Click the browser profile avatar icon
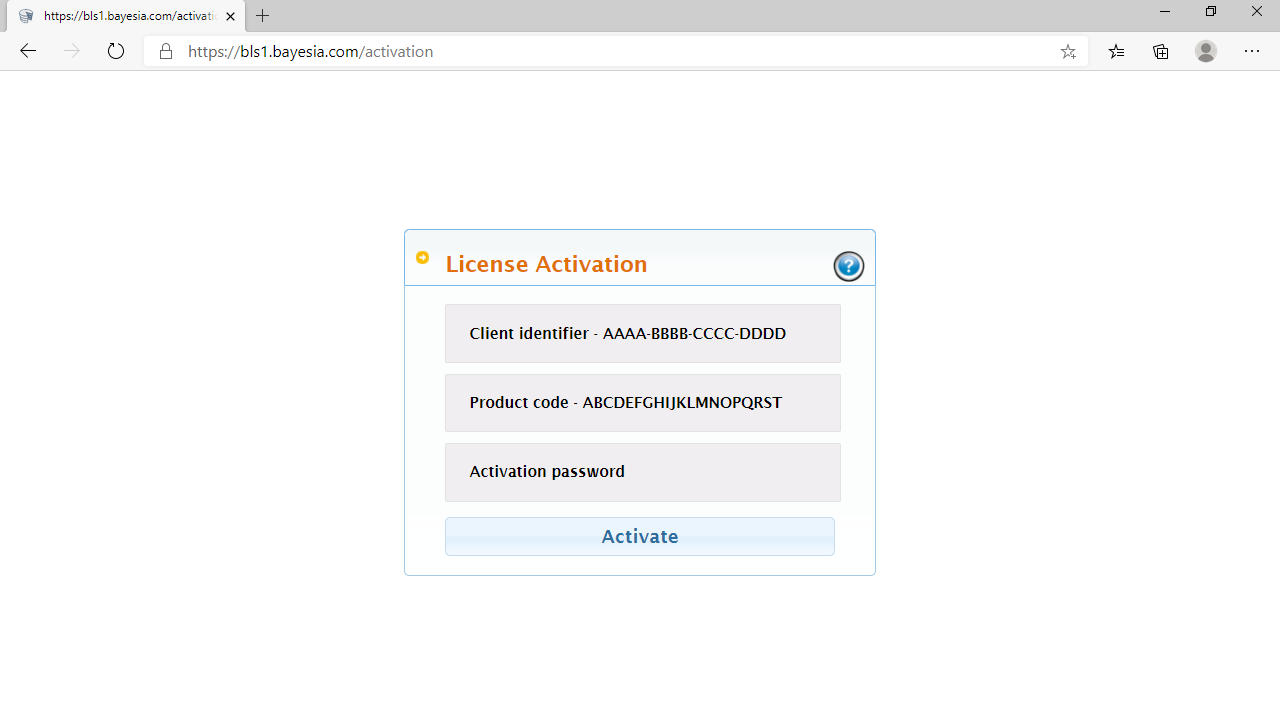Image resolution: width=1280 pixels, height=720 pixels. pos(1205,51)
